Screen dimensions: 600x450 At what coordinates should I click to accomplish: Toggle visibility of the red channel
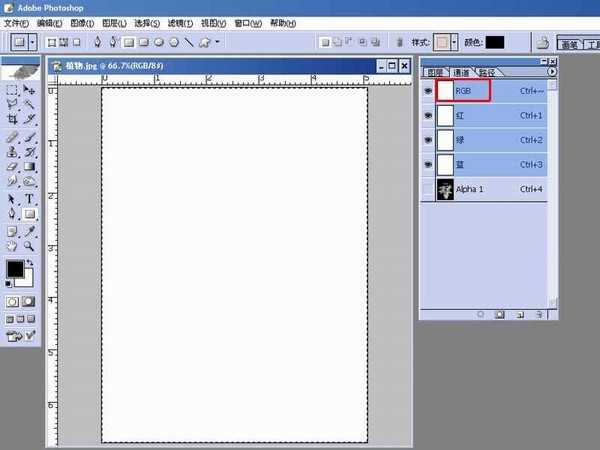[x=428, y=115]
